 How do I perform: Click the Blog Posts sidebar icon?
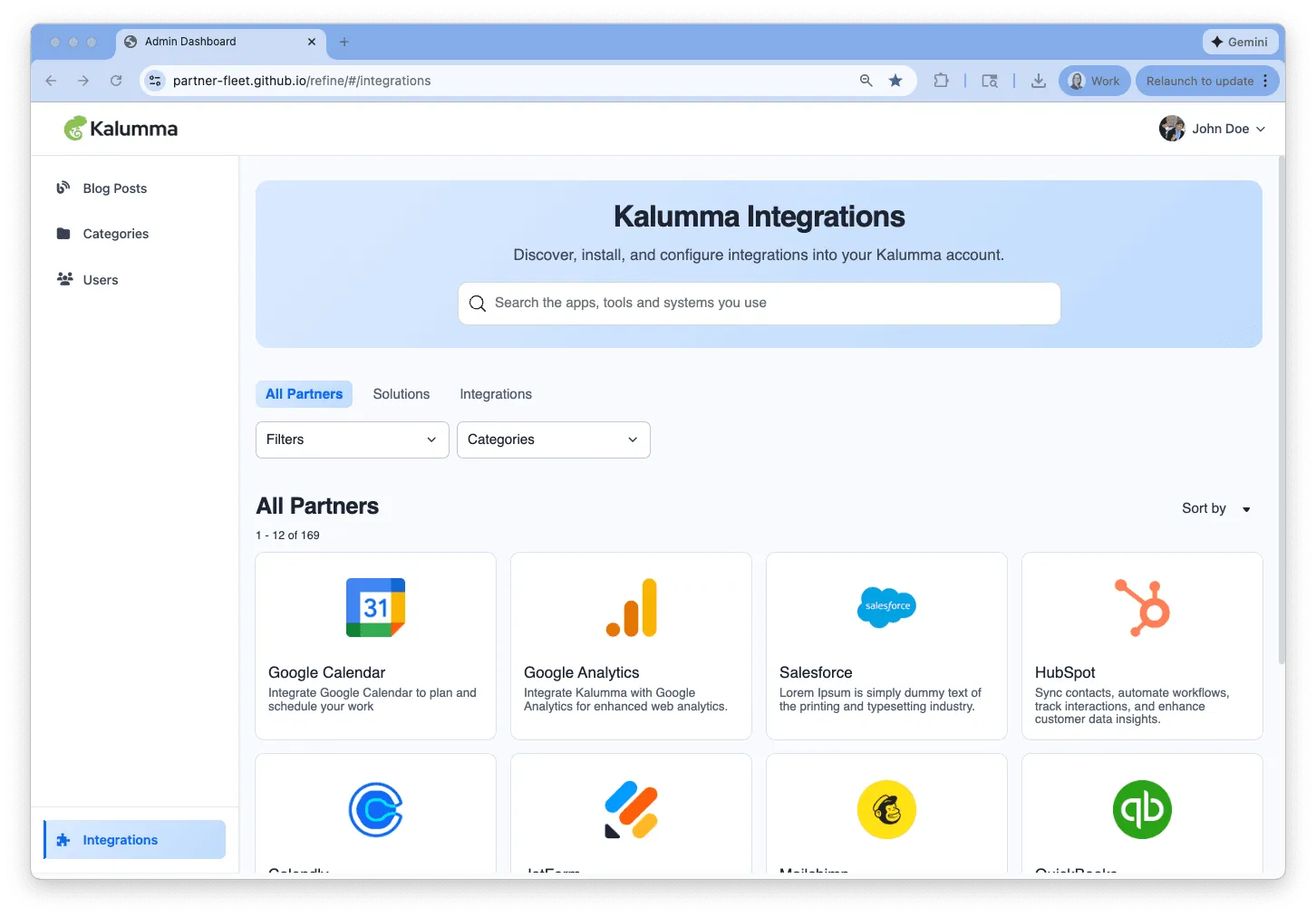pos(63,188)
